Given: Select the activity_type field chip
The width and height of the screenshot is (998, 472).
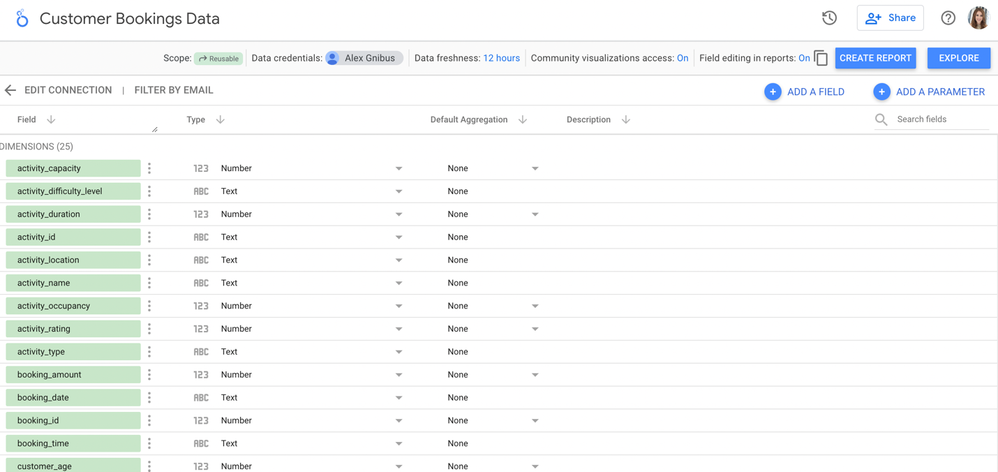Looking at the screenshot, I should [73, 351].
